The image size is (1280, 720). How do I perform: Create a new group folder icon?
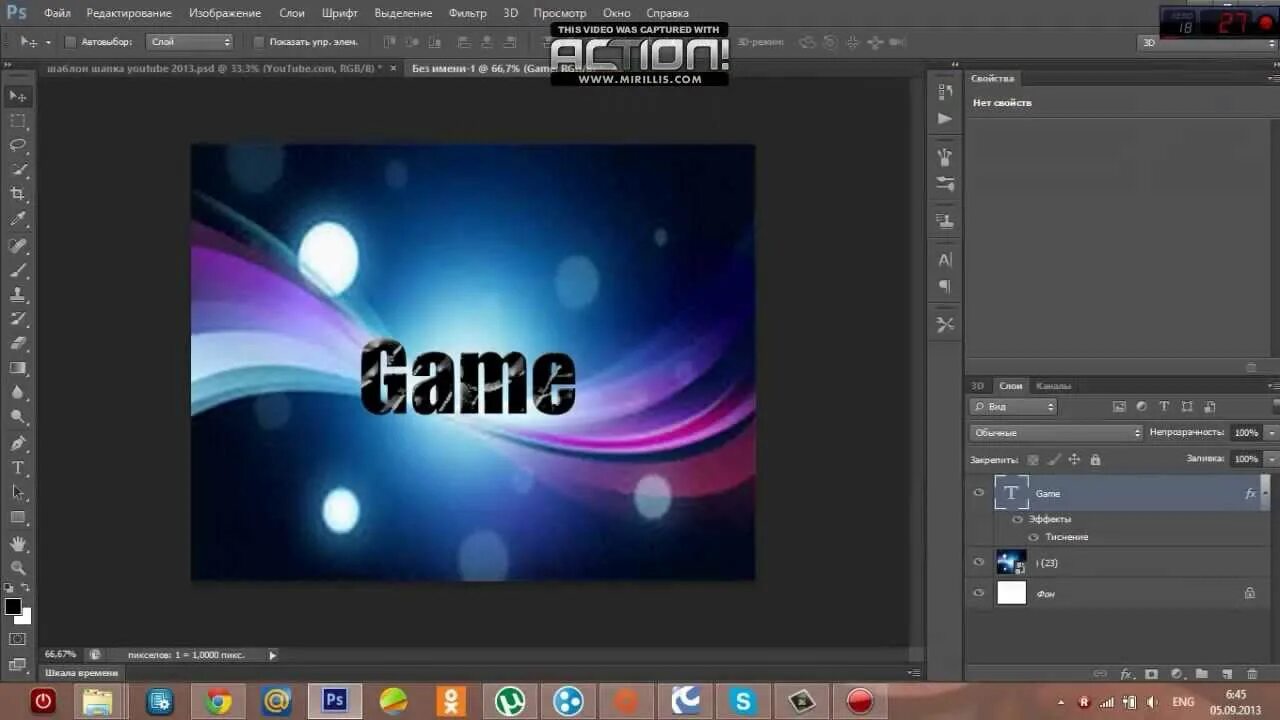pyautogui.click(x=1201, y=675)
